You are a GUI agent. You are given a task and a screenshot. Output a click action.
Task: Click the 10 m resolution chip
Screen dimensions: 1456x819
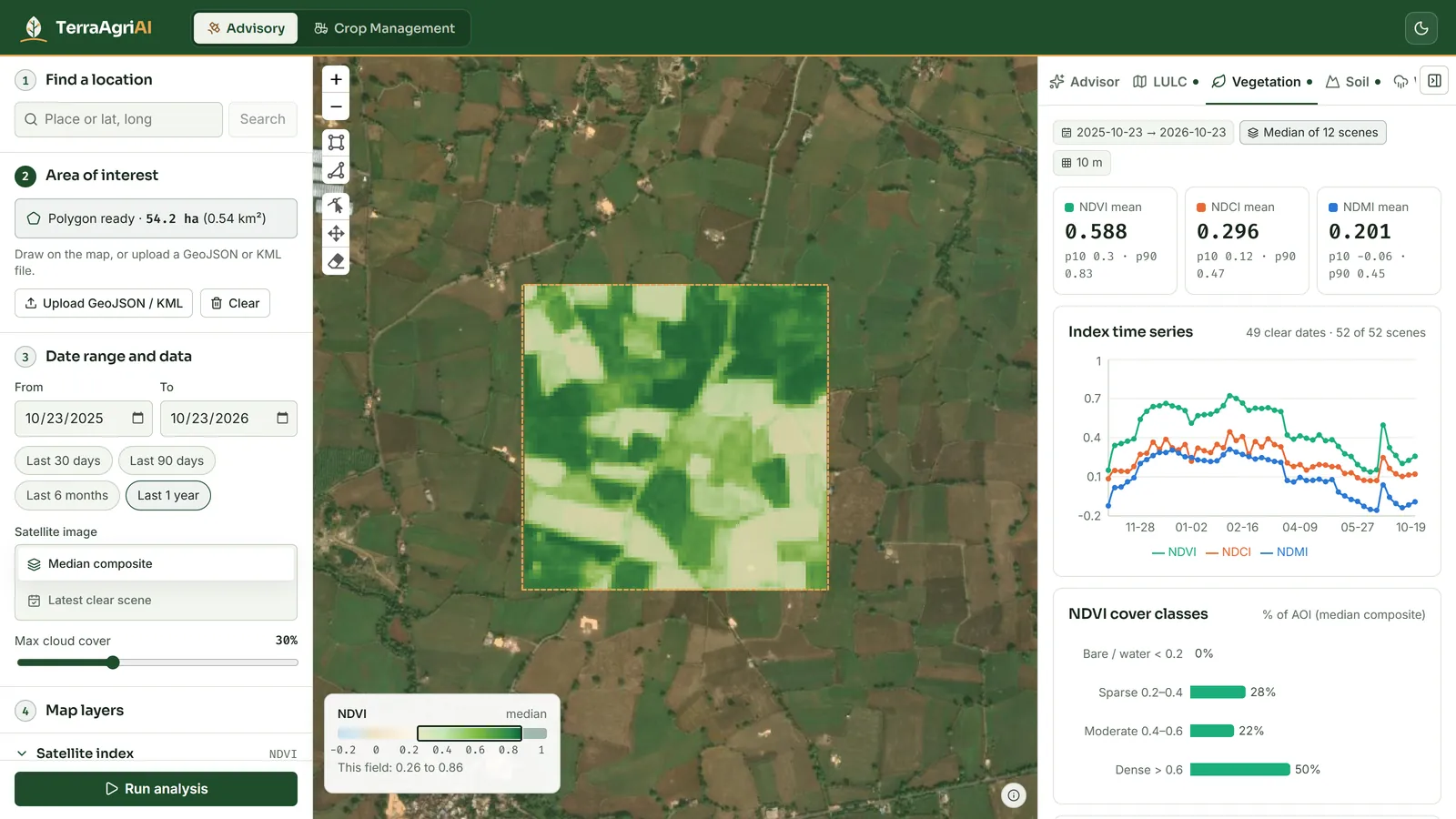click(1082, 163)
